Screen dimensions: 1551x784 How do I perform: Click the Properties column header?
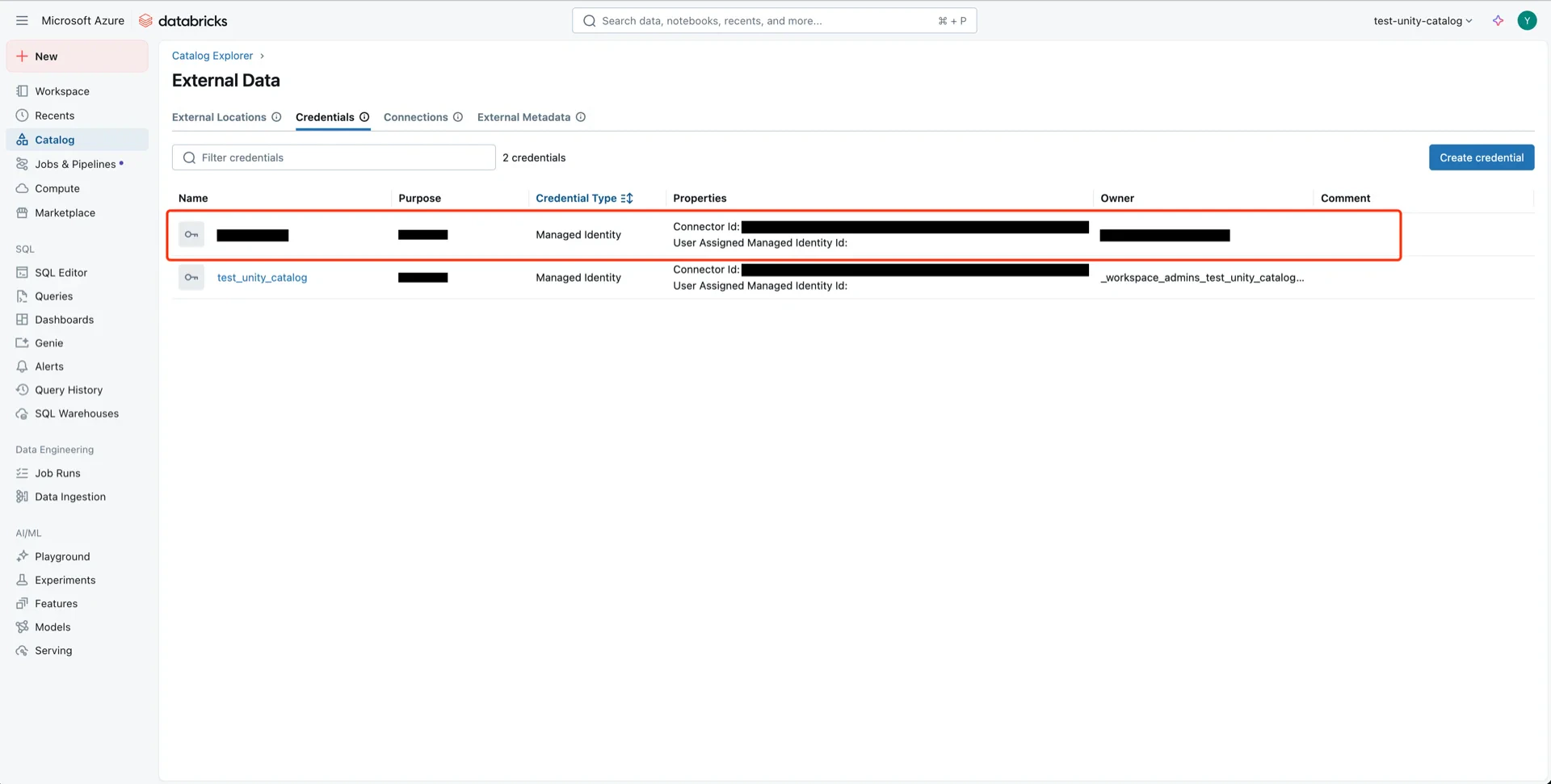pyautogui.click(x=700, y=198)
